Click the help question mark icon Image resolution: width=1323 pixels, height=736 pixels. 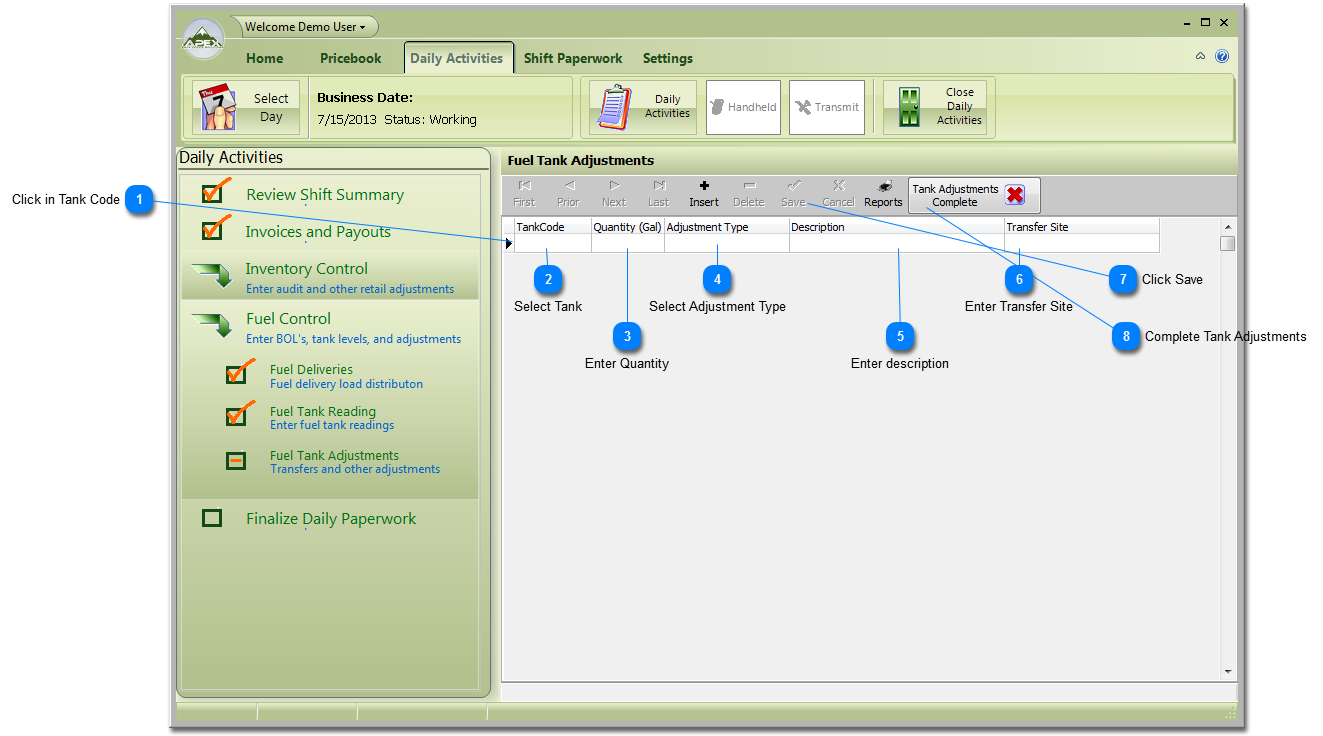pos(1222,57)
